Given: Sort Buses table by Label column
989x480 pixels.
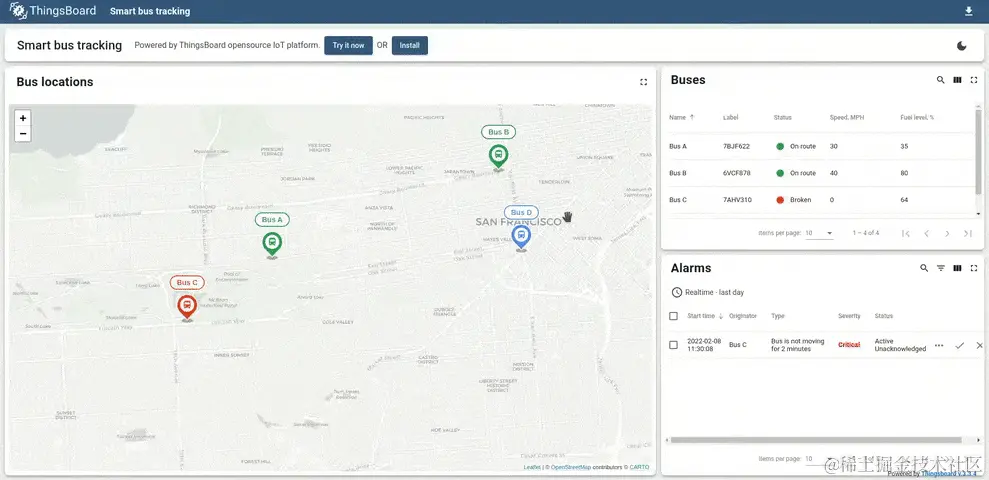Looking at the screenshot, I should pyautogui.click(x=730, y=117).
